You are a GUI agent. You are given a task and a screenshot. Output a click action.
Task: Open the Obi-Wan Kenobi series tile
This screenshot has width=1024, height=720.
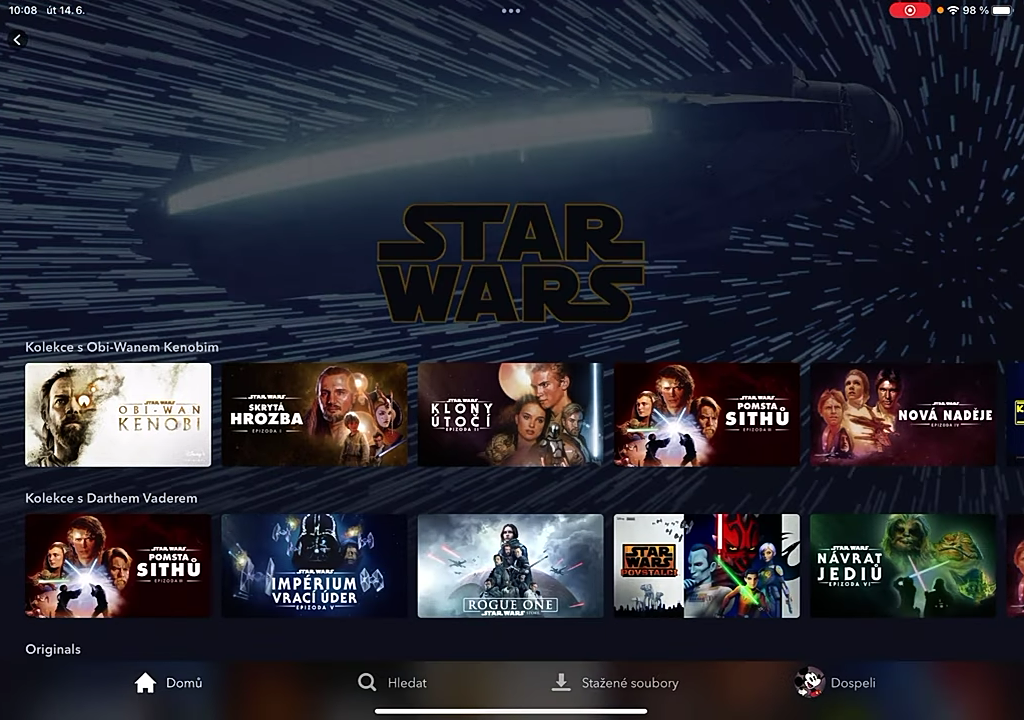[x=117, y=415]
